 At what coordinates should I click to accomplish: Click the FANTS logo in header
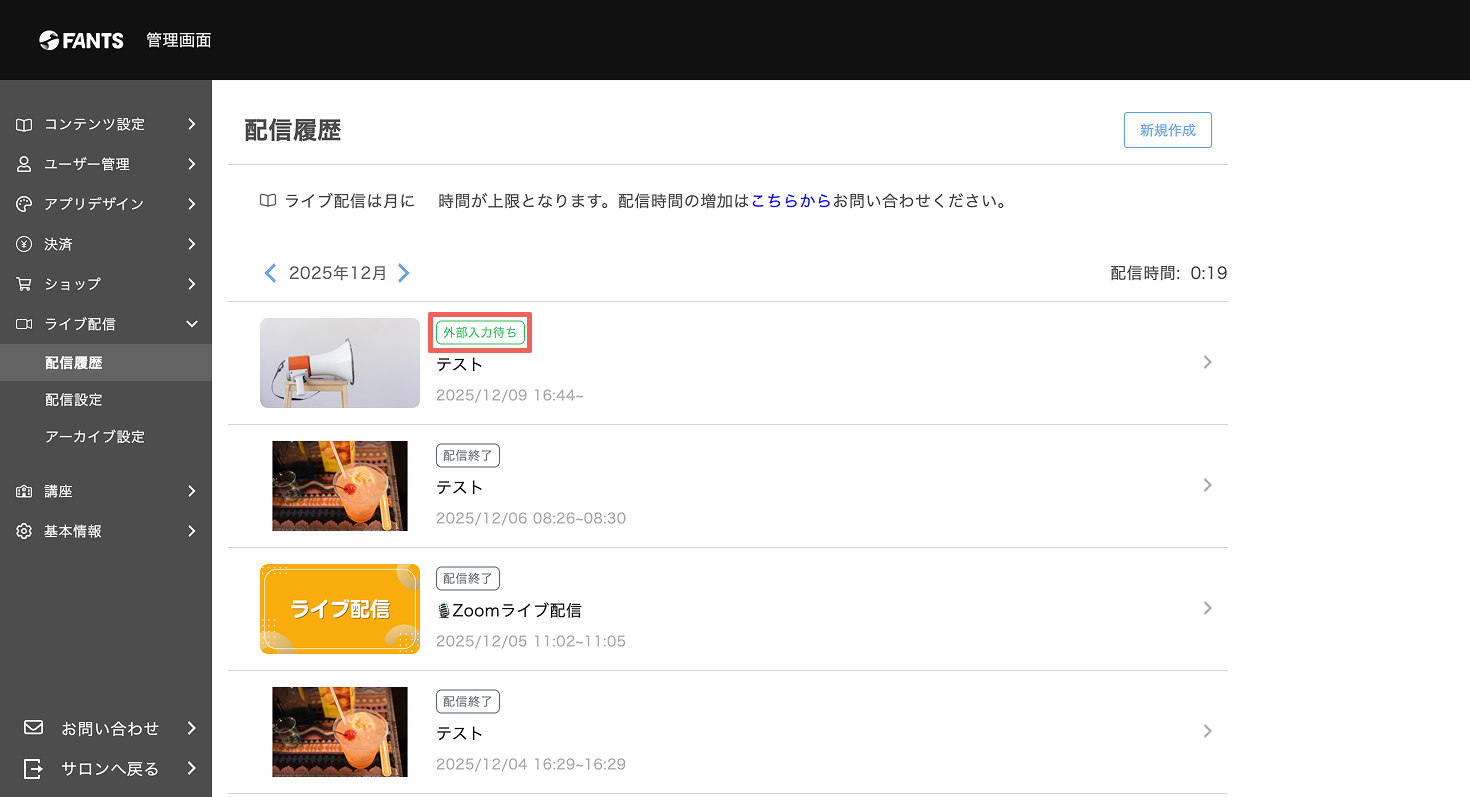[81, 40]
